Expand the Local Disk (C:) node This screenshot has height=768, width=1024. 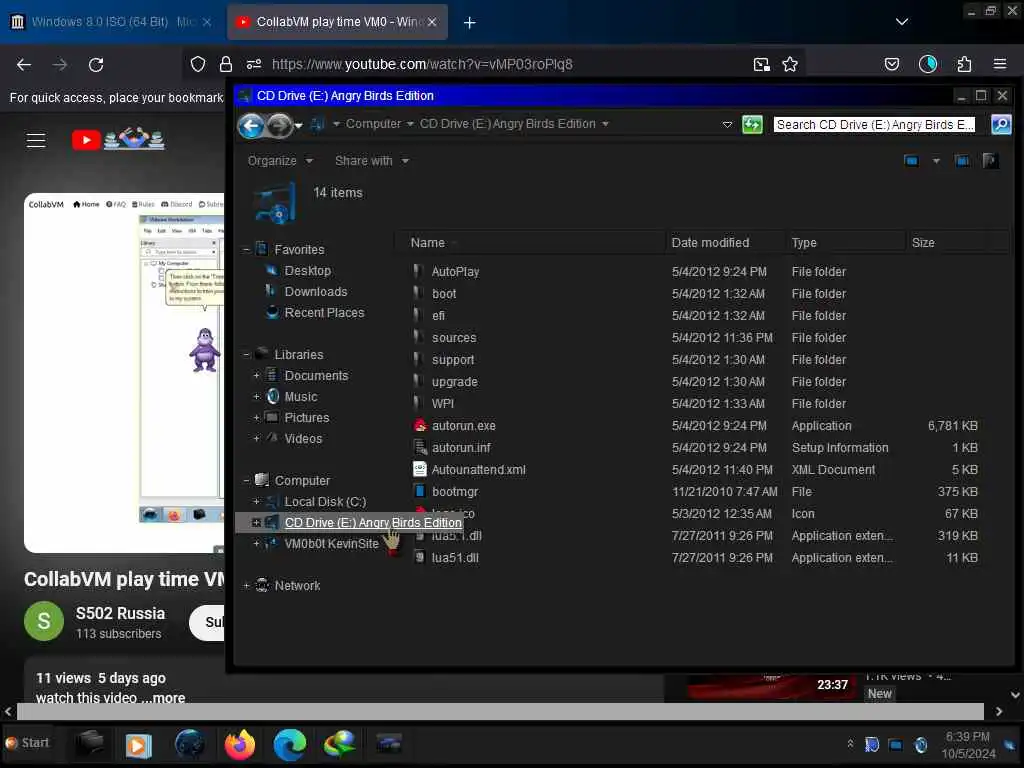pyautogui.click(x=257, y=502)
